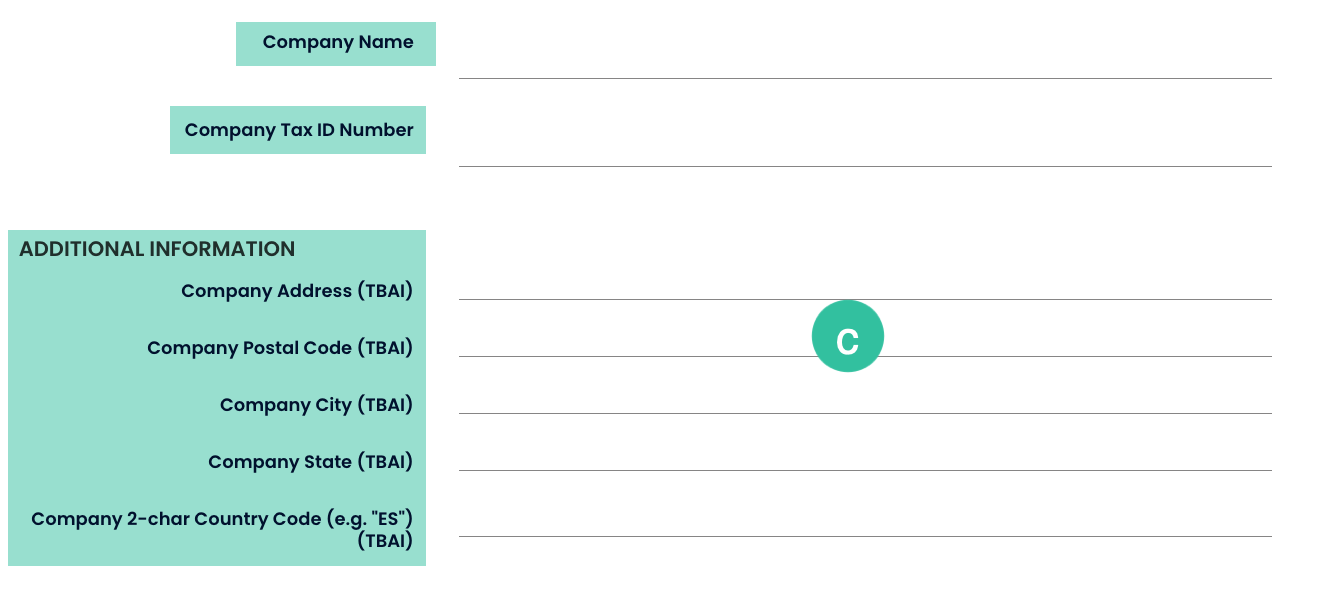Image resolution: width=1334 pixels, height=592 pixels.
Task: Click the 'Company Postal Code' label text
Action: [249, 348]
